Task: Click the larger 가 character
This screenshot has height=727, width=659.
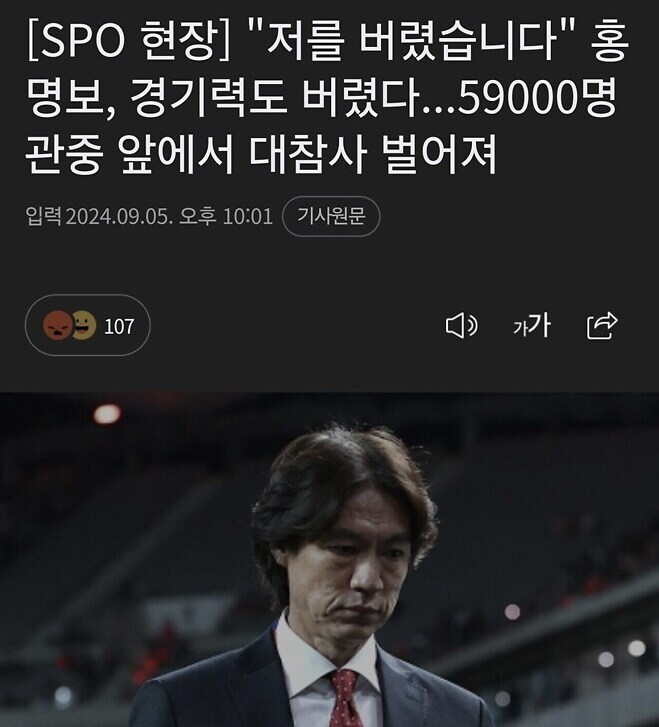Action: click(540, 324)
